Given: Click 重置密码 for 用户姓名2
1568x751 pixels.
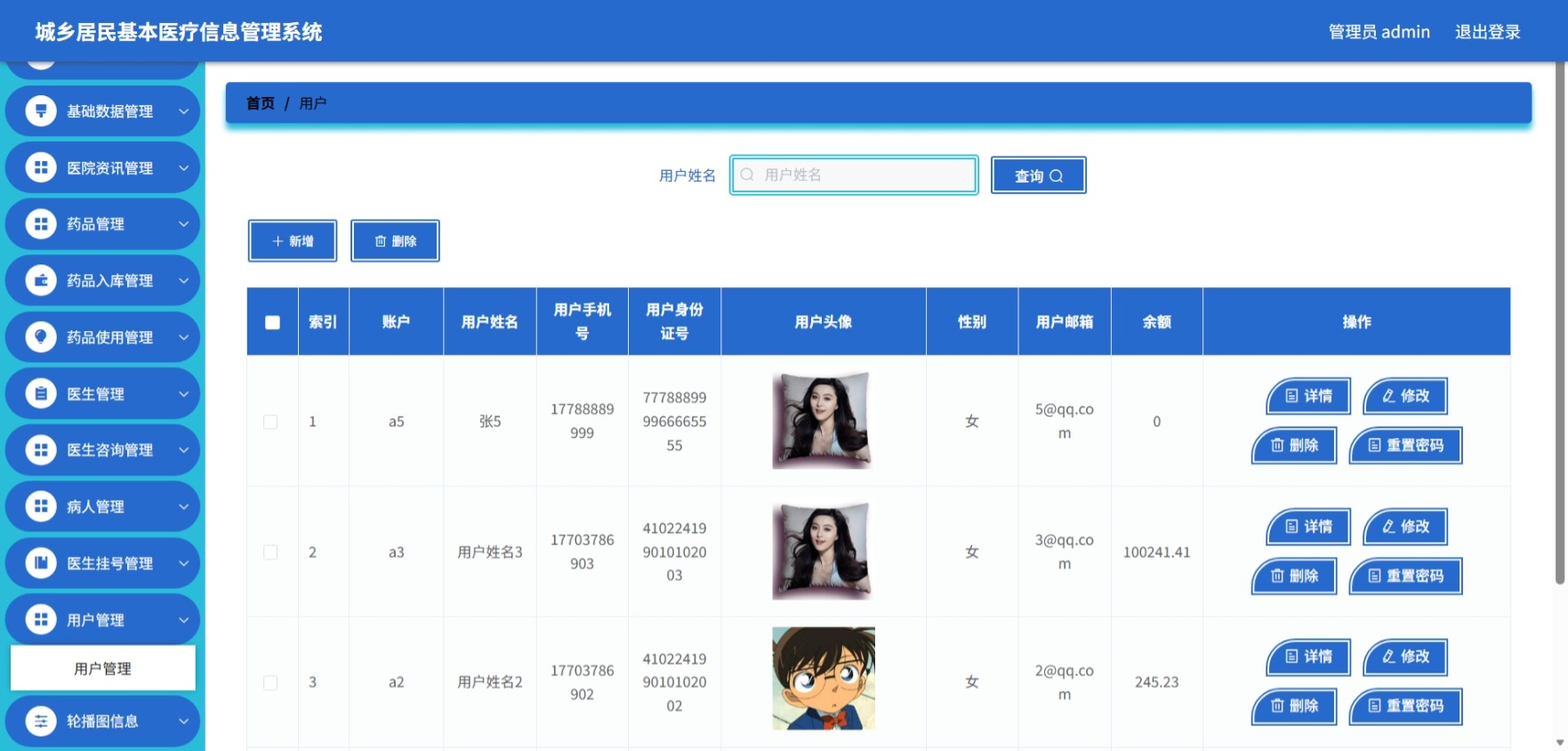Looking at the screenshot, I should [x=1405, y=706].
